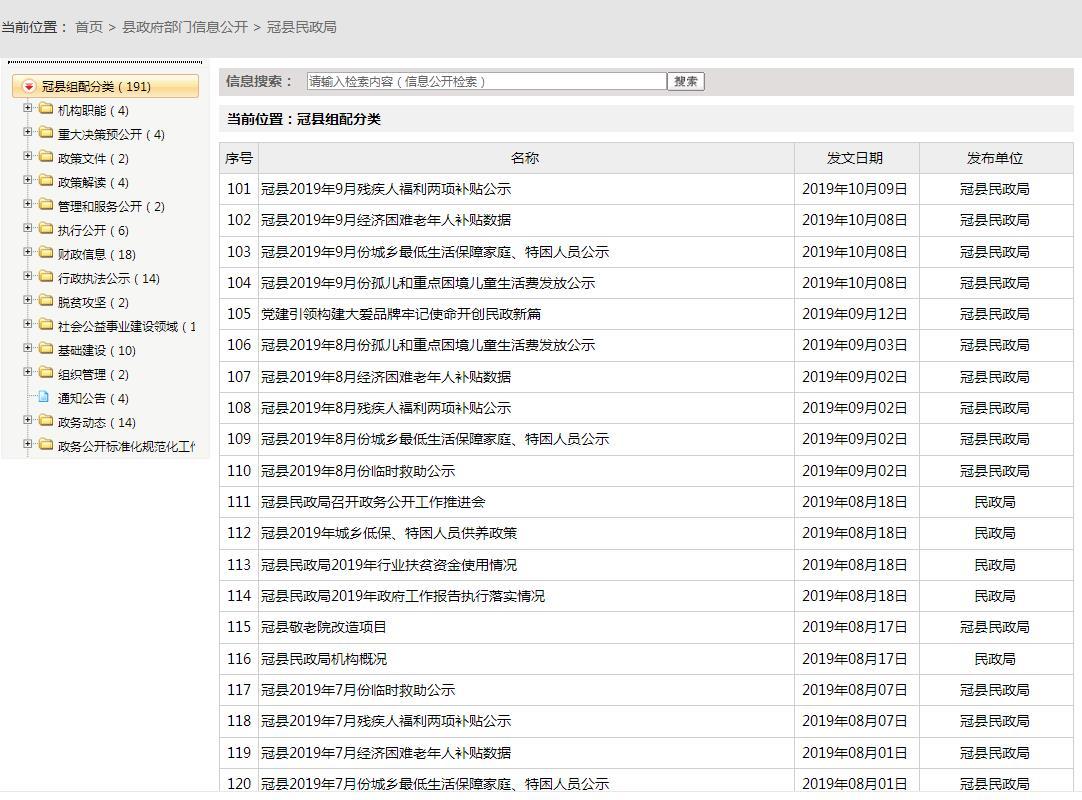Click the folder icon next to 政务公开标准化规范化
This screenshot has width=1082, height=800.
(x=46, y=445)
